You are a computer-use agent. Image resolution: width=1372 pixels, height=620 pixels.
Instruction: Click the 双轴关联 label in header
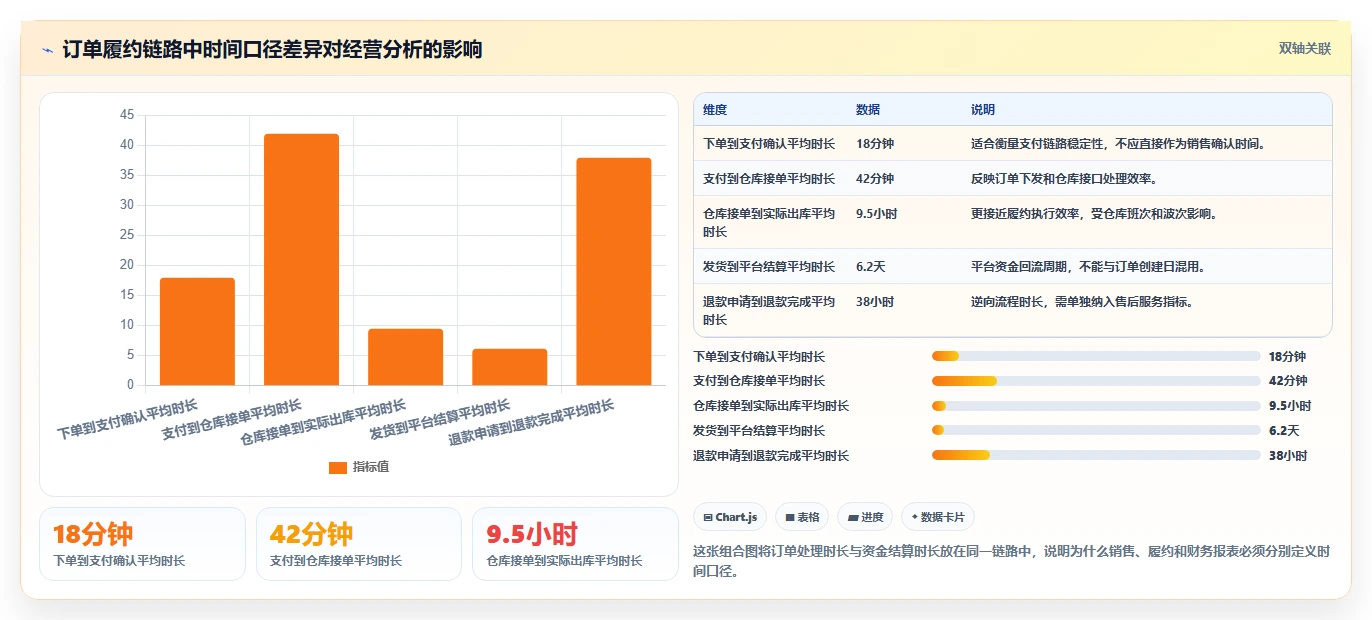[1305, 49]
